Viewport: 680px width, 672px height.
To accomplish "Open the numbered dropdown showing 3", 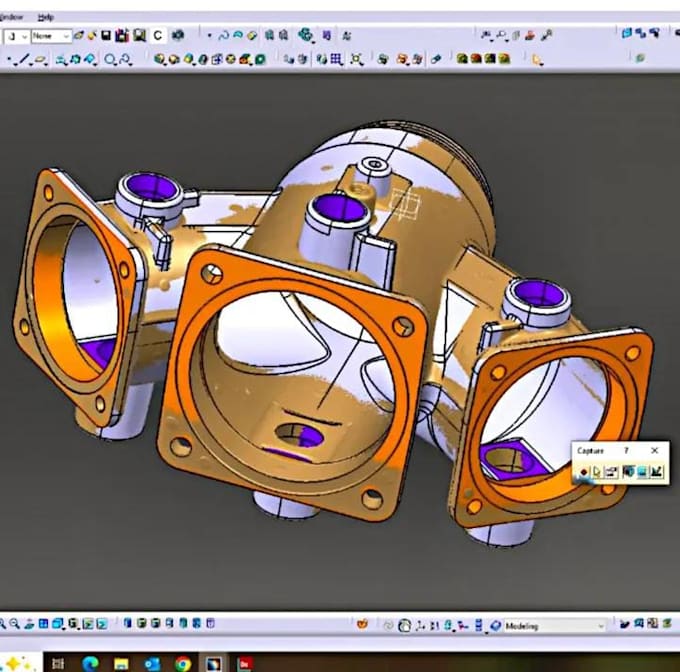I will (x=16, y=36).
